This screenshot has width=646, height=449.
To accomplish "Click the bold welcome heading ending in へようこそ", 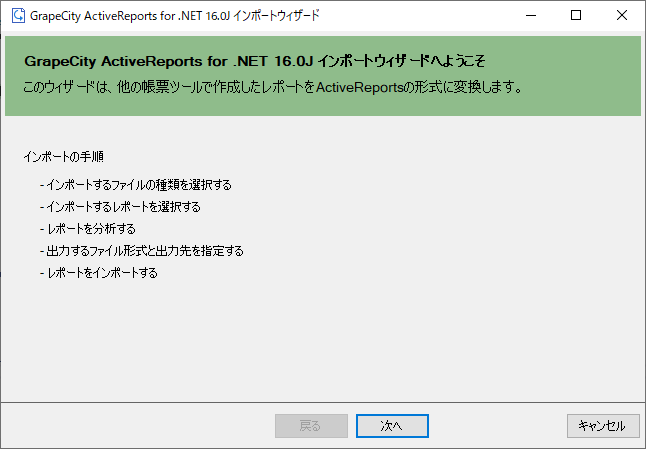I will [x=255, y=61].
